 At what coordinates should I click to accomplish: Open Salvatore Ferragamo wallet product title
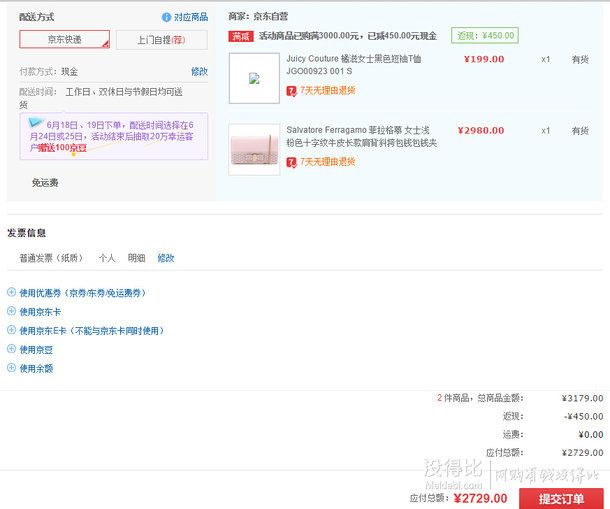click(361, 136)
